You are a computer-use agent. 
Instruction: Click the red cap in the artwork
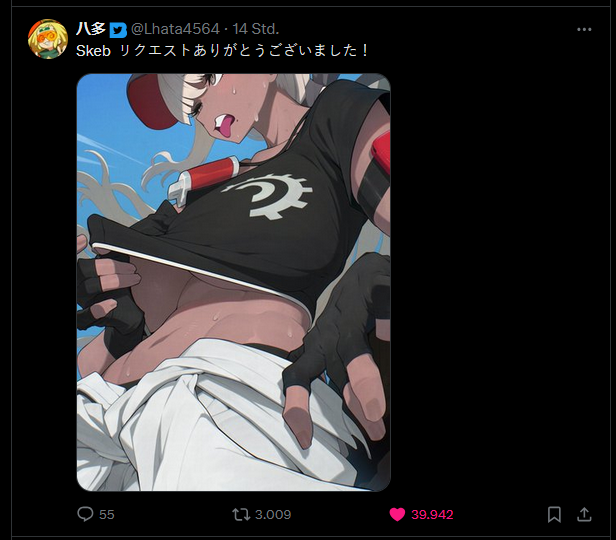153,102
